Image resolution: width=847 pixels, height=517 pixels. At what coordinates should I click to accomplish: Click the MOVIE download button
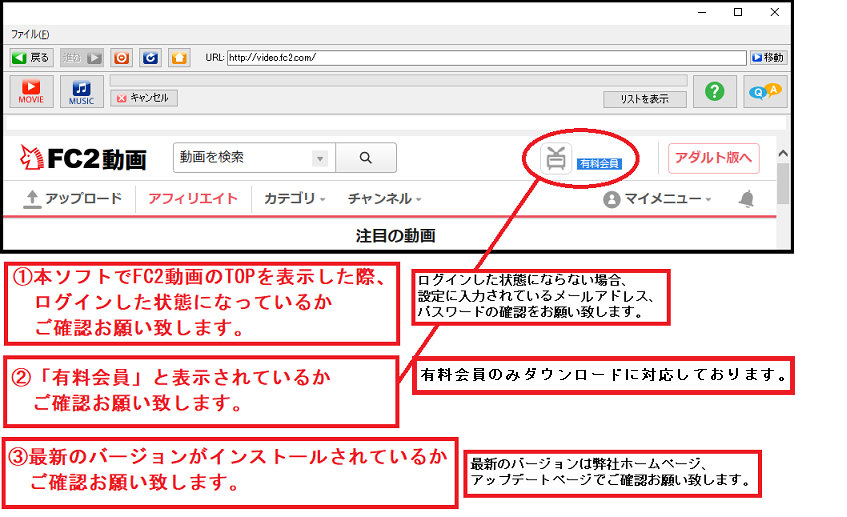point(31,91)
